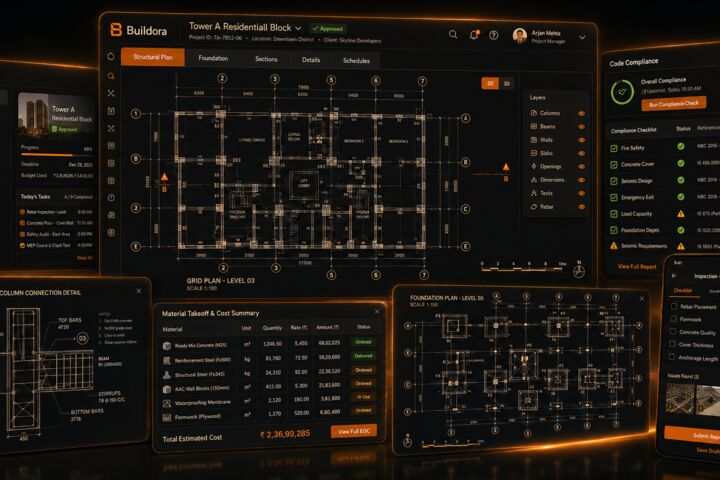Switch view to 3D

[506, 84]
